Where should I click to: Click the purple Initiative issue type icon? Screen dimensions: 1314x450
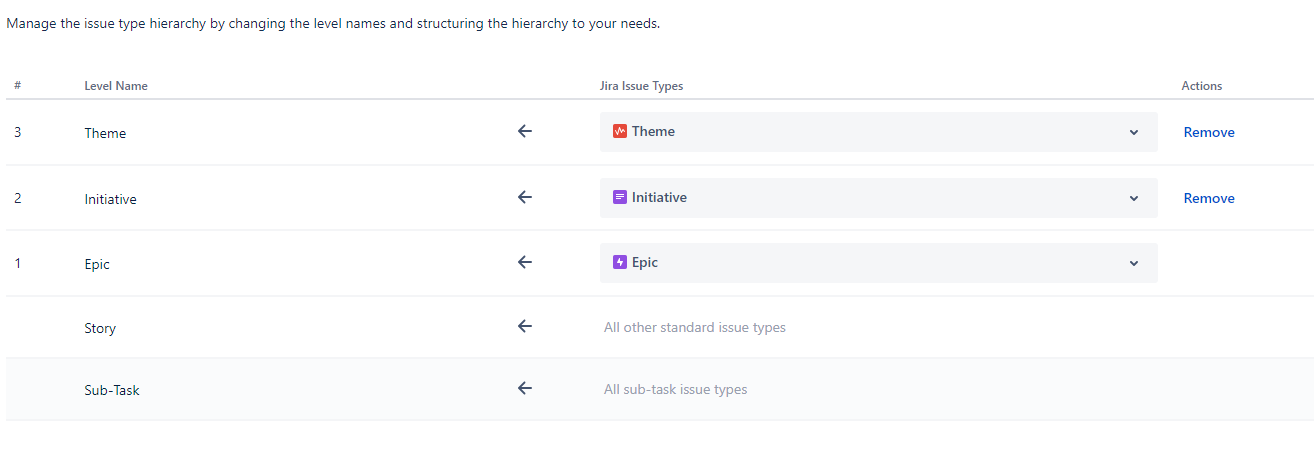620,197
